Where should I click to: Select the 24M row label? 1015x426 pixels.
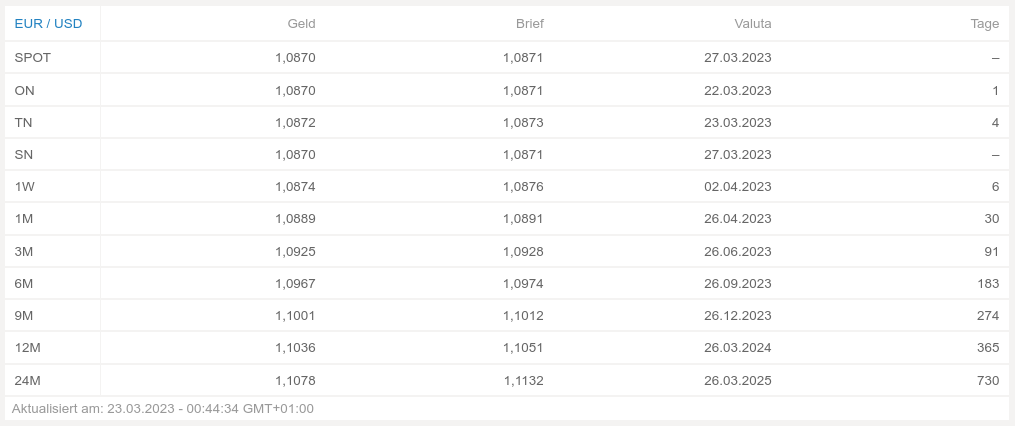point(28,380)
